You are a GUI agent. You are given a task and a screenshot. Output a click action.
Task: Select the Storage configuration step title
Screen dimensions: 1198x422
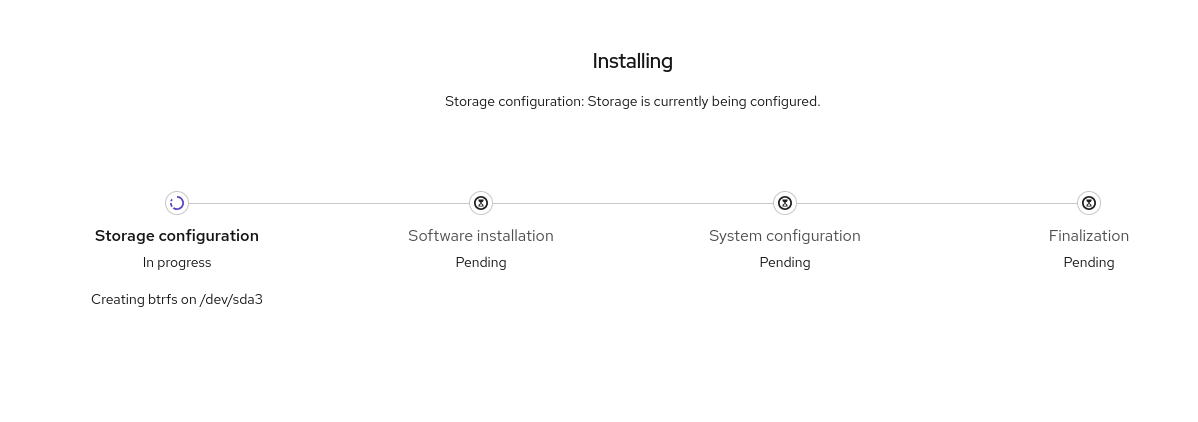[177, 236]
